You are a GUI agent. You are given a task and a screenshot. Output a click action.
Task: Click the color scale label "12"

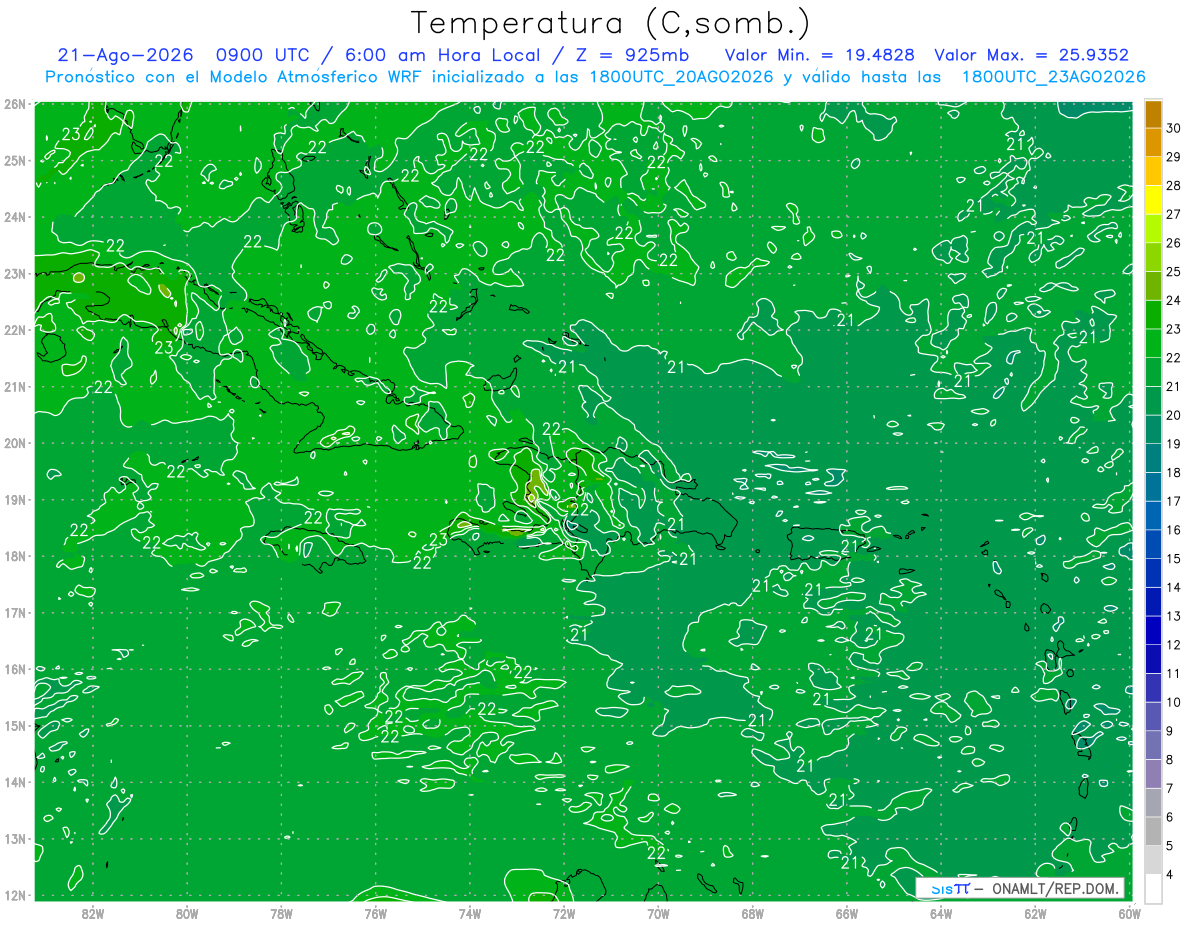pyautogui.click(x=1174, y=645)
